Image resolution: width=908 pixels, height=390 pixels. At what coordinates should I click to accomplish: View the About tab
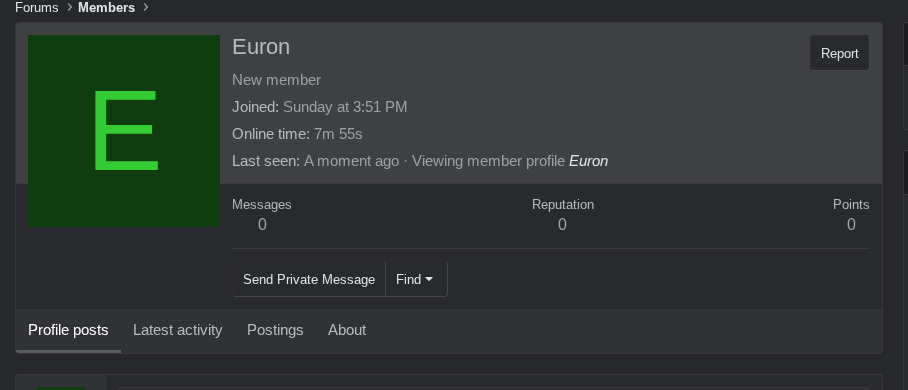347,330
